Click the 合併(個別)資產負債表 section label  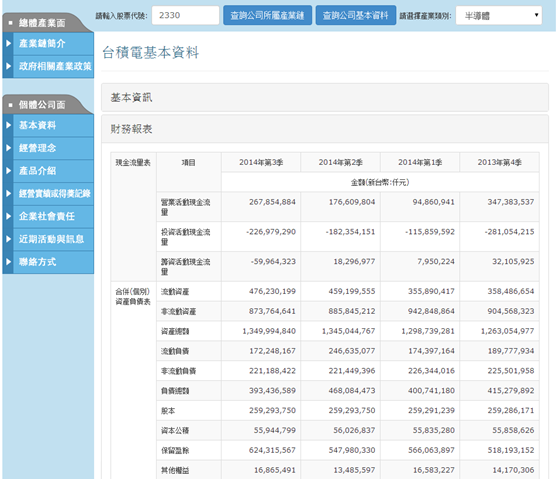pyautogui.click(x=133, y=297)
